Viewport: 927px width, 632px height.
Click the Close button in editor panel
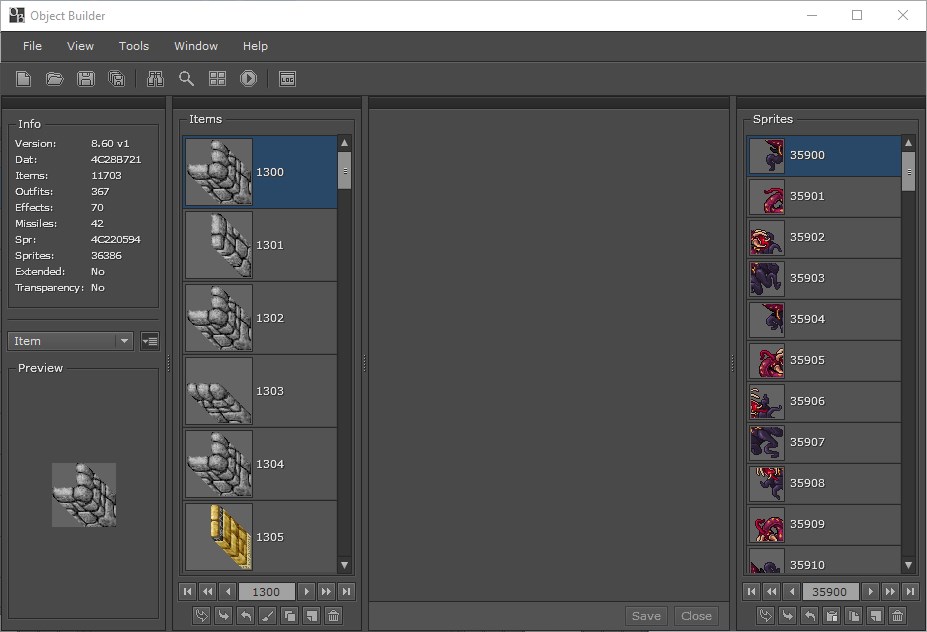coord(696,616)
